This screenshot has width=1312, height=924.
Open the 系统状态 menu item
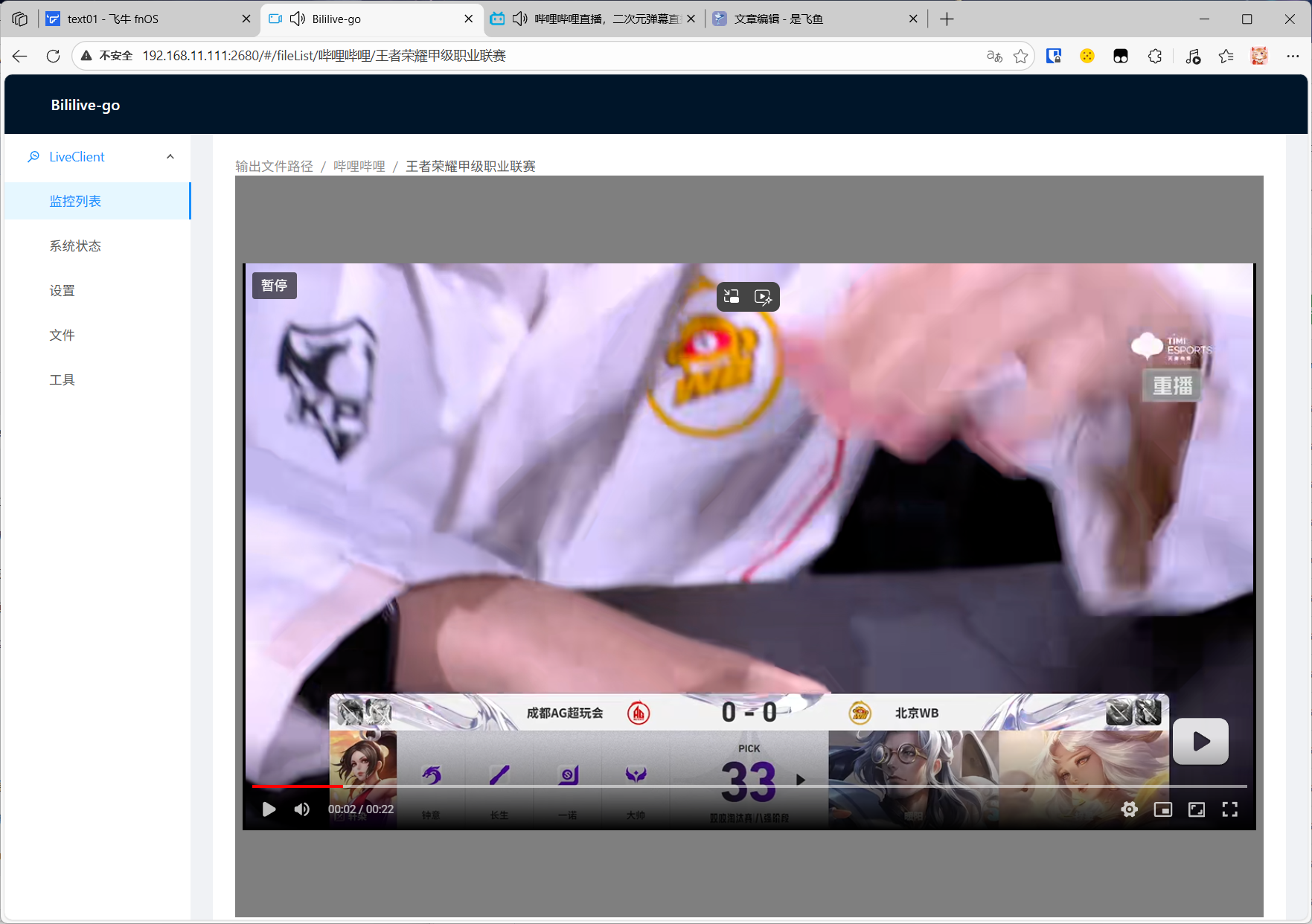click(x=75, y=246)
